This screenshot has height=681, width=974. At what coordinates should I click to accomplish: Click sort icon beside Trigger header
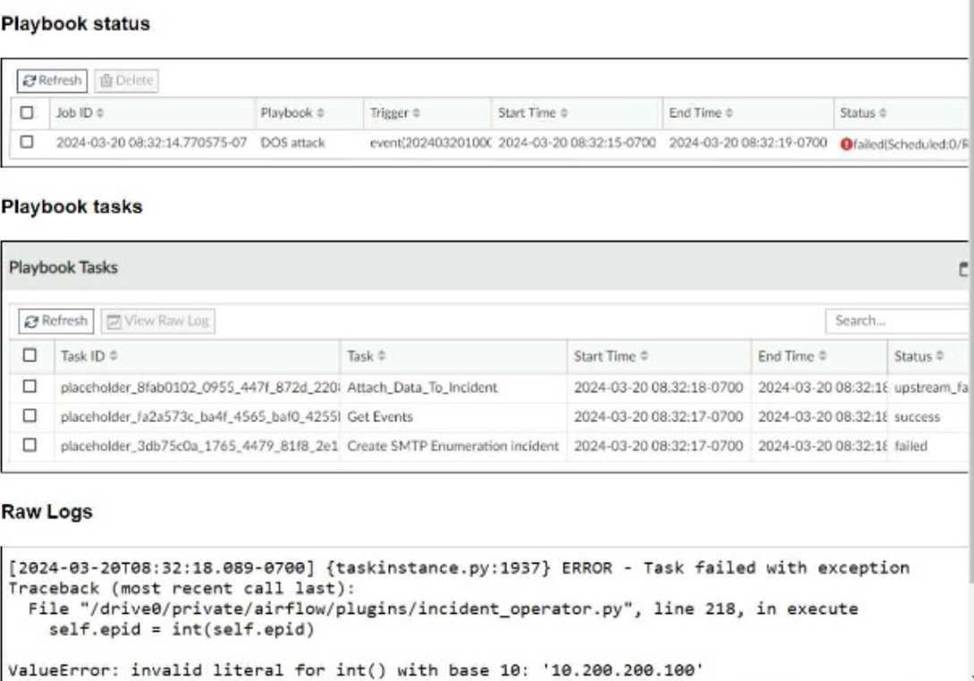[416, 114]
